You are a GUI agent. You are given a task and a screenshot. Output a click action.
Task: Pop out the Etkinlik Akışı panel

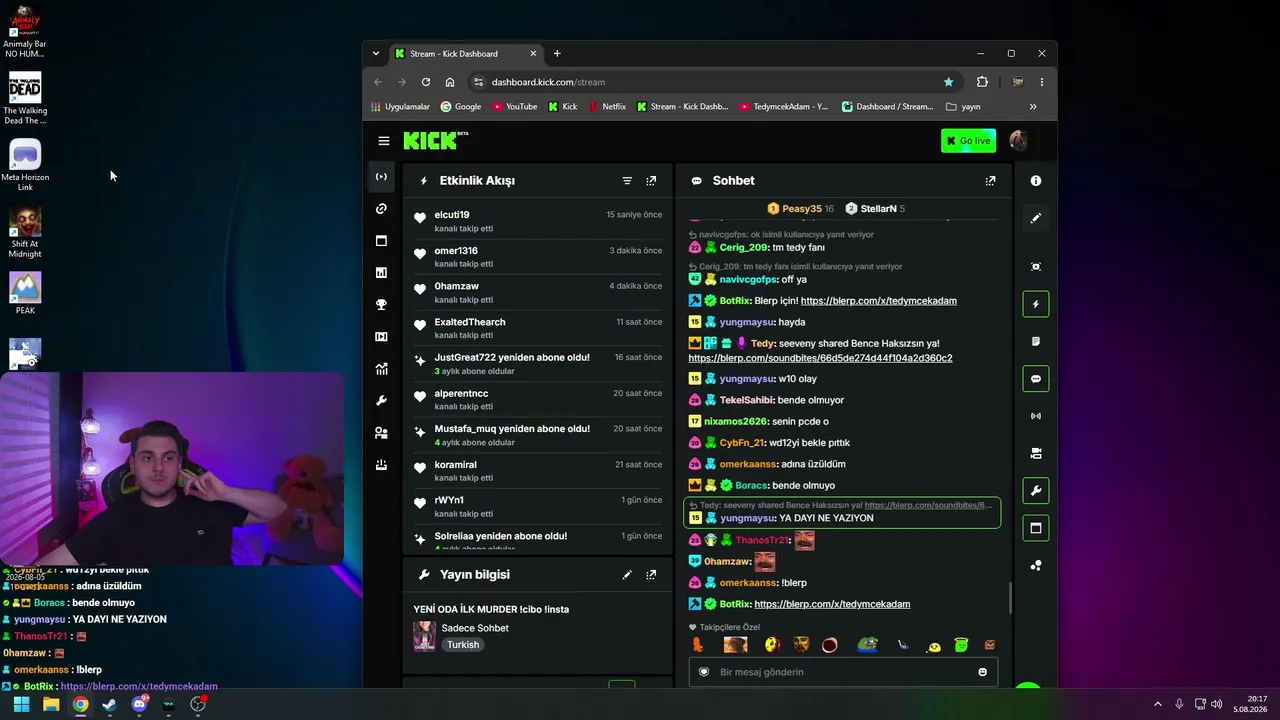[651, 181]
